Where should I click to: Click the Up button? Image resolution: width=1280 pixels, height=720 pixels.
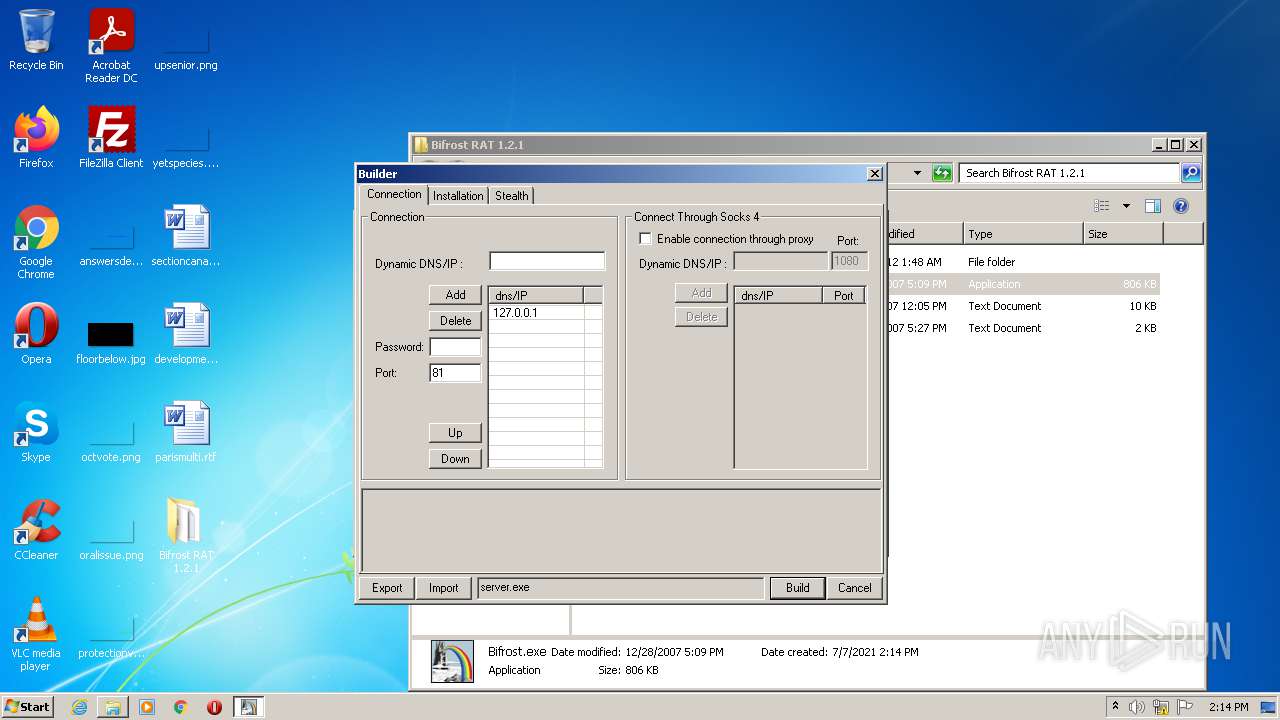point(455,432)
